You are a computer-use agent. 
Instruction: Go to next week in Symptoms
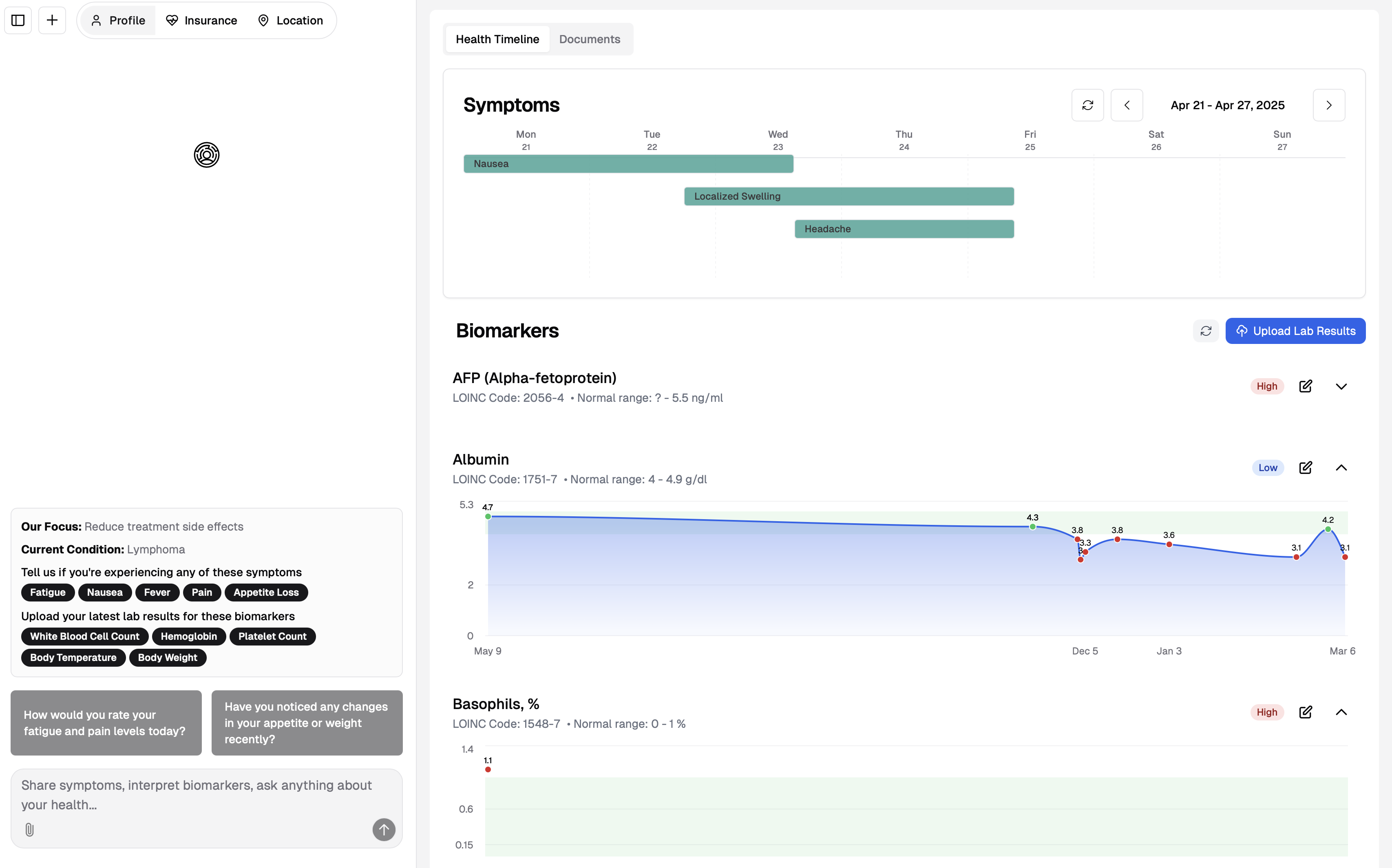(1328, 105)
